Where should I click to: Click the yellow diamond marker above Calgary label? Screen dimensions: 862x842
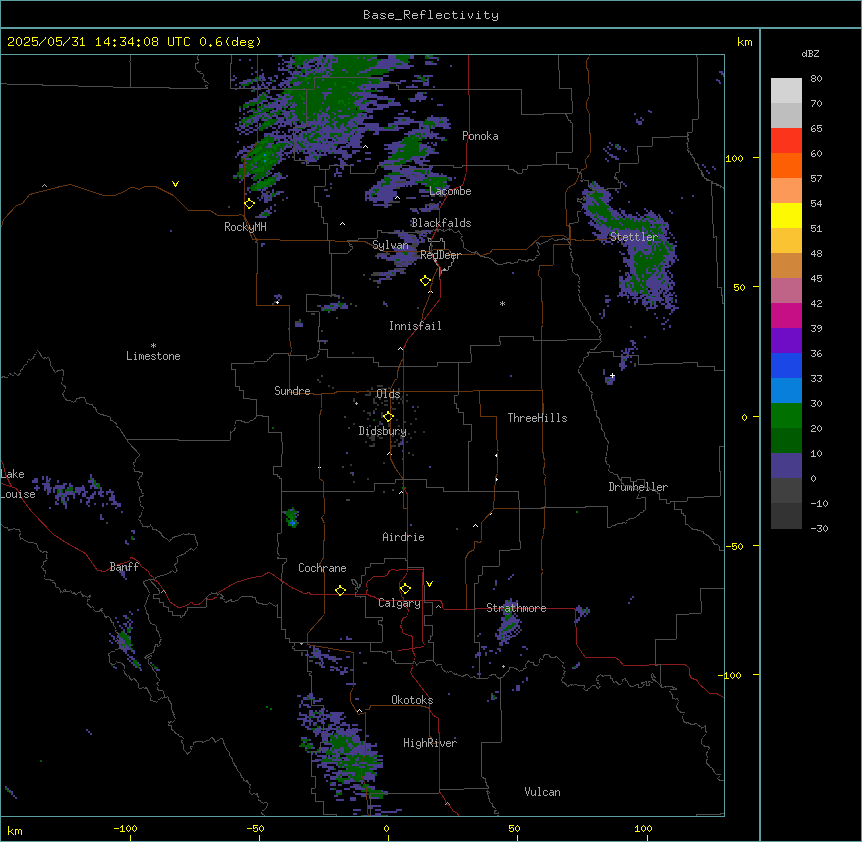click(405, 589)
